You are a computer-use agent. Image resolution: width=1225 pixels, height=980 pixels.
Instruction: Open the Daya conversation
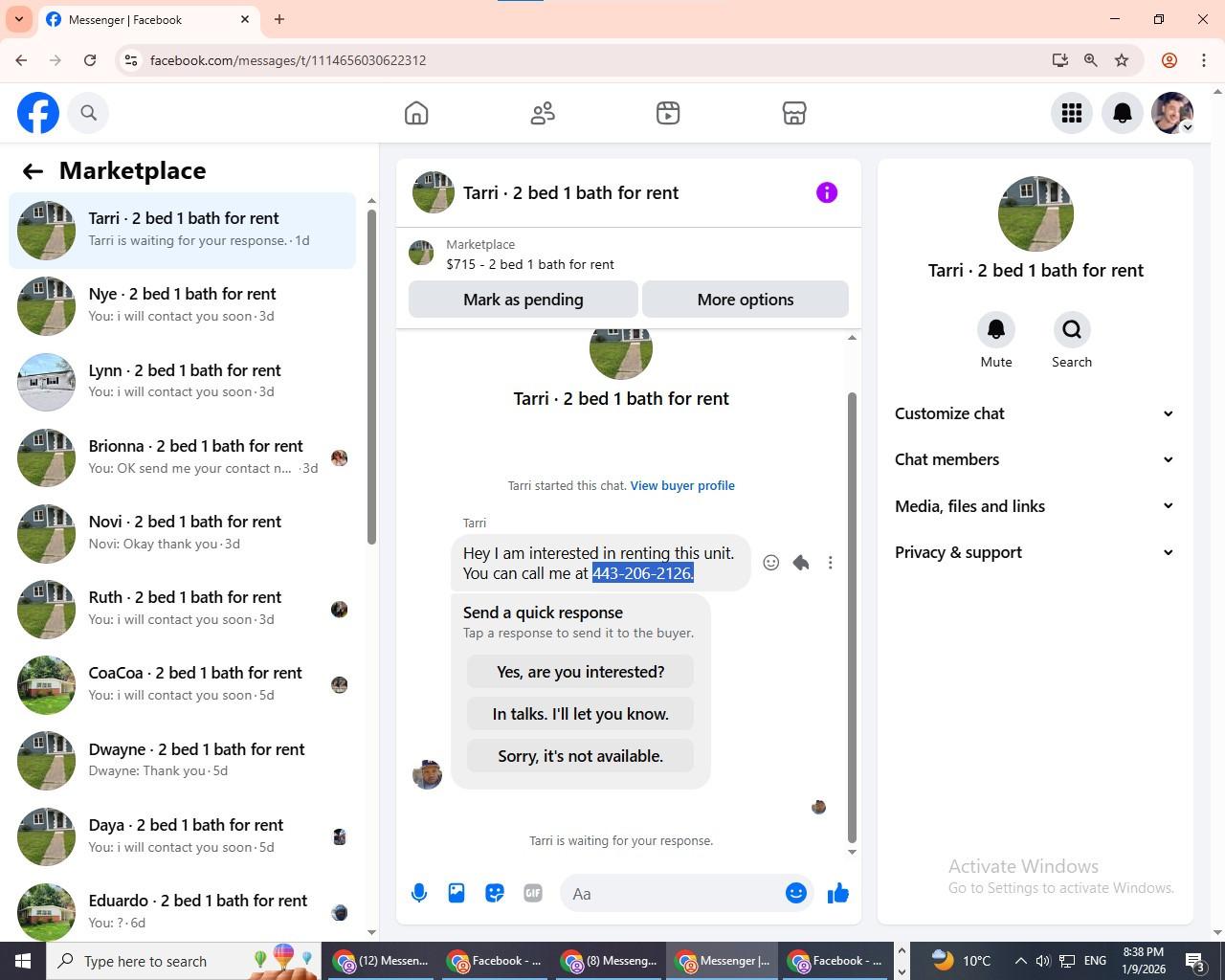182,836
